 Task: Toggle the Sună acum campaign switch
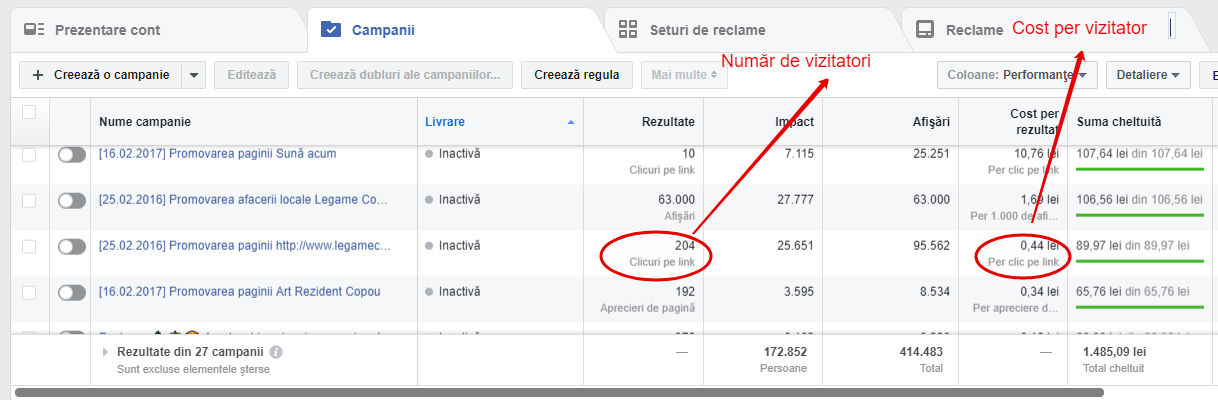click(72, 154)
